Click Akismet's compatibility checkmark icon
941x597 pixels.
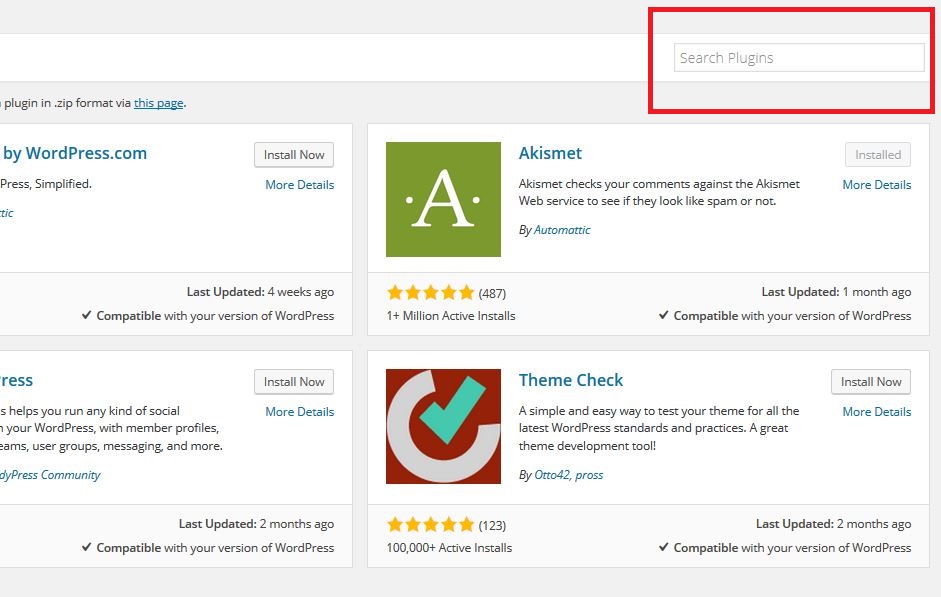(664, 315)
